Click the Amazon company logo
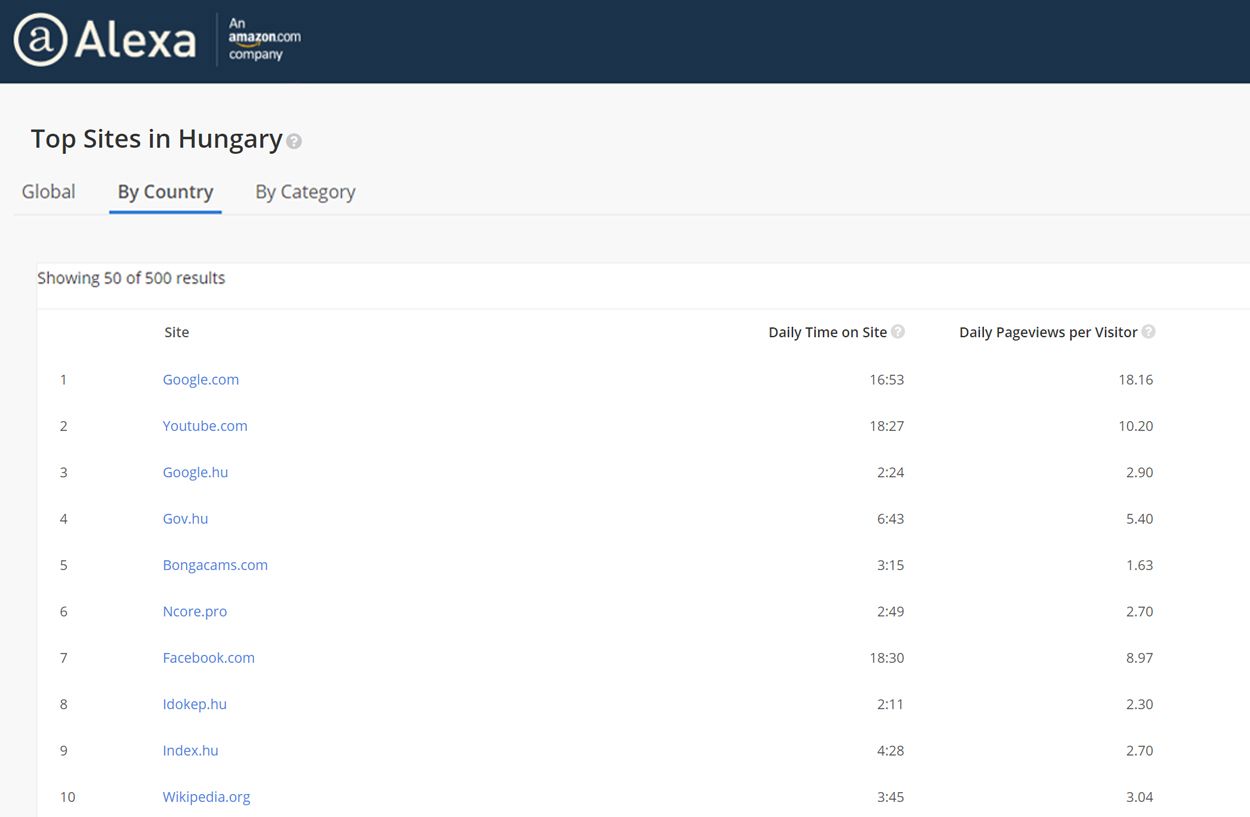This screenshot has width=1250, height=817. coord(264,39)
